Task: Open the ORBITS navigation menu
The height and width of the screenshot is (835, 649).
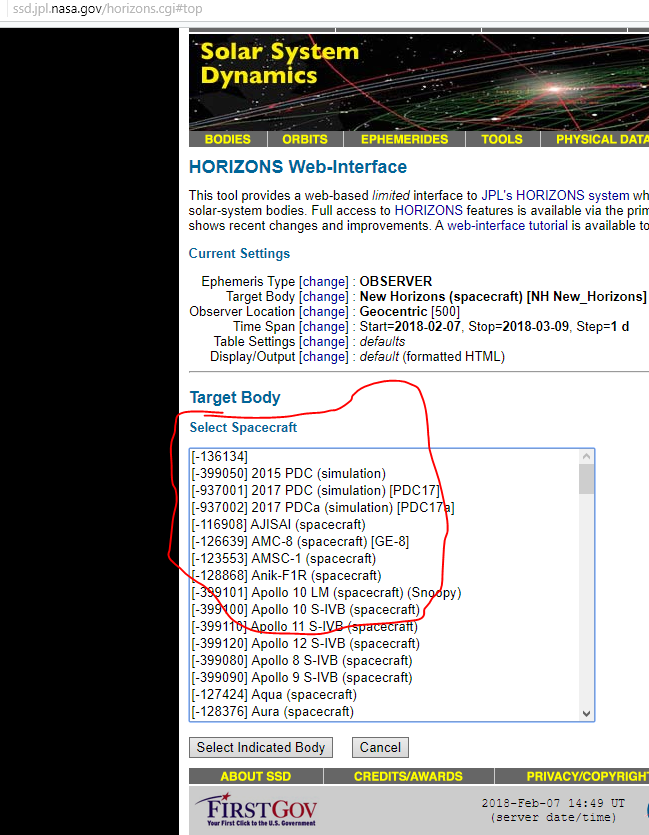Action: [x=305, y=139]
